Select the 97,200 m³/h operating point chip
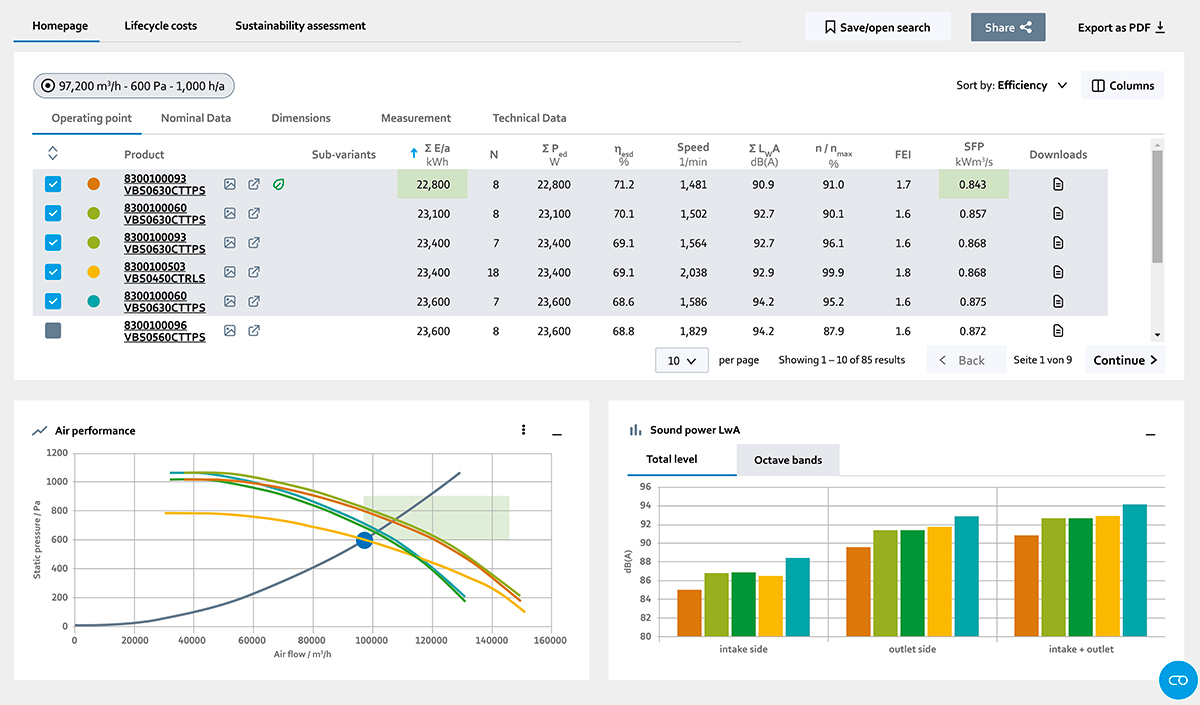1200x705 pixels. (134, 86)
